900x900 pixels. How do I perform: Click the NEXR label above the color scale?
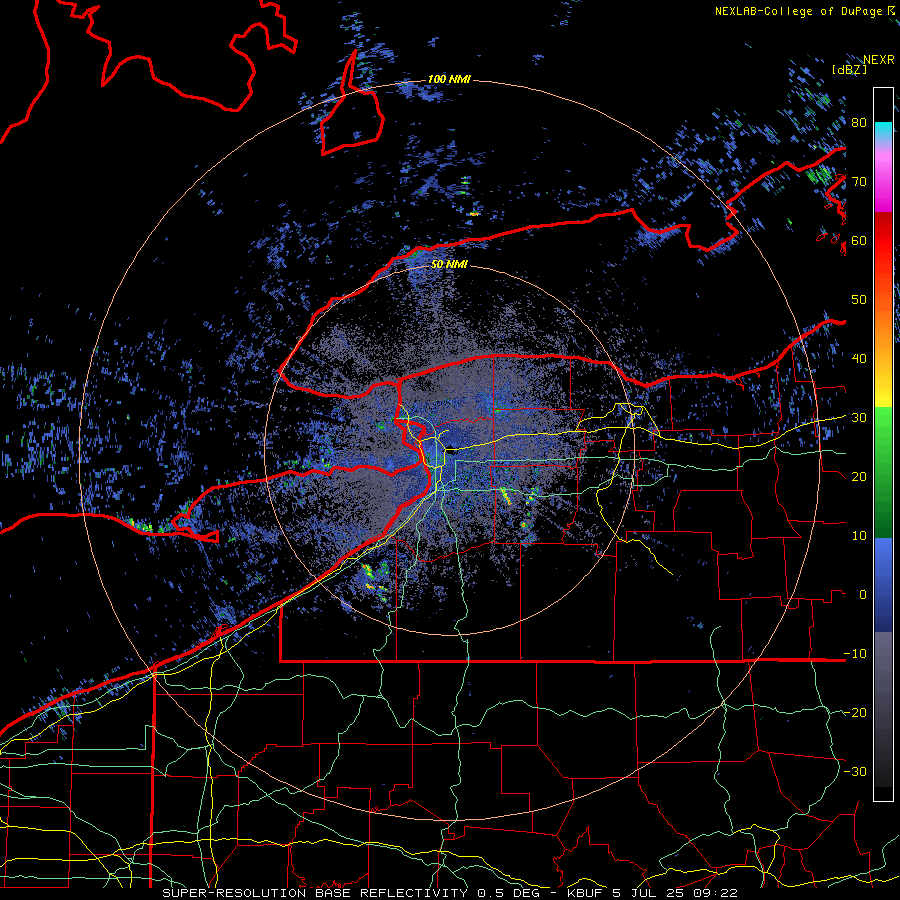click(x=879, y=60)
